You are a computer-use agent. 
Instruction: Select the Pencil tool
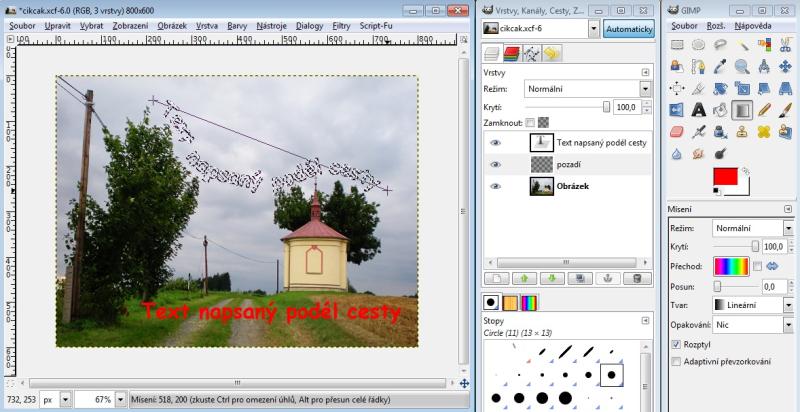764,110
